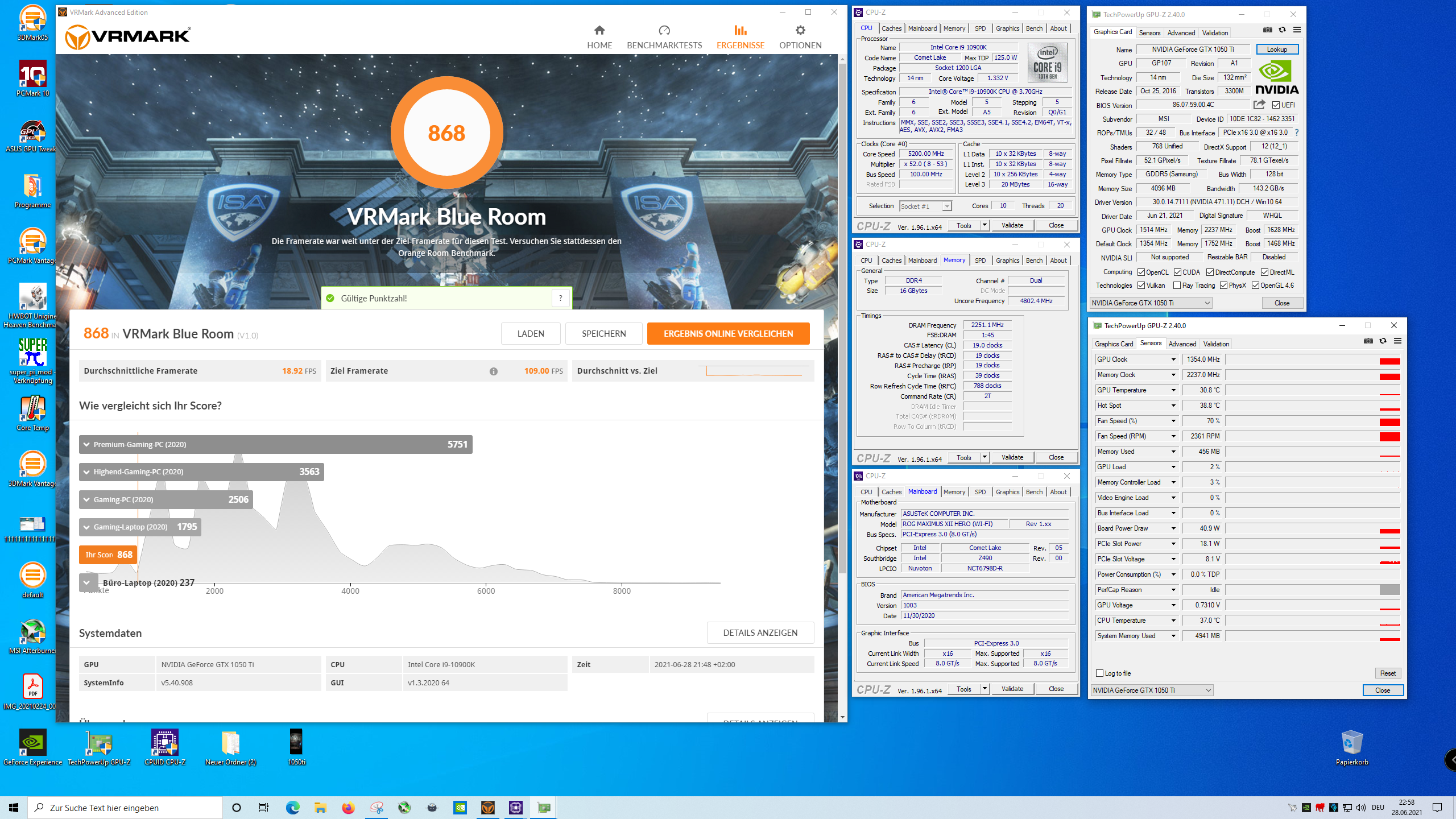
Task: Toggle the Vulkan checkbox in GPU-Z
Action: coord(1141,286)
